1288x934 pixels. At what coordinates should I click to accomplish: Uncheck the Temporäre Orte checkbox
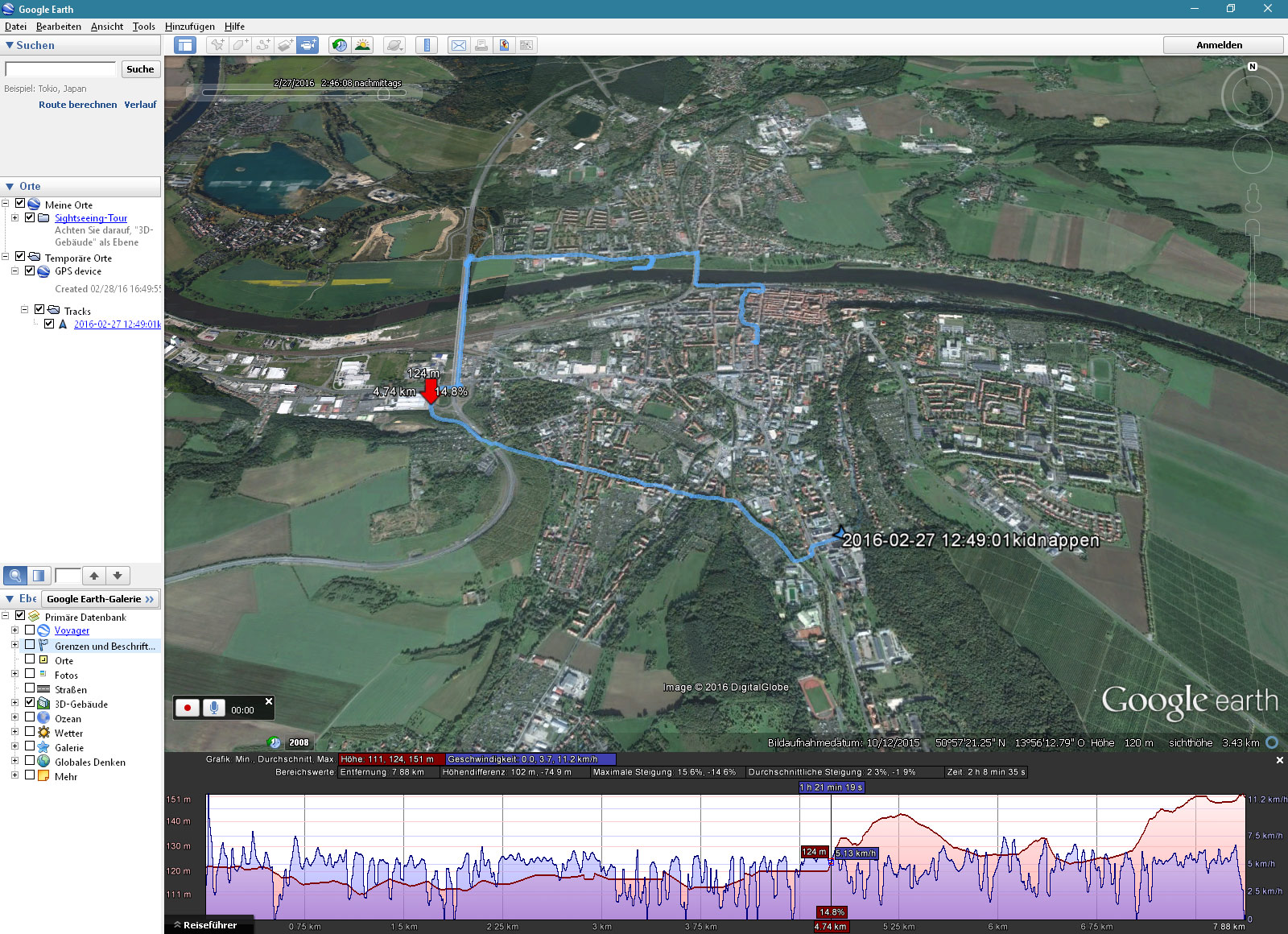click(21, 257)
